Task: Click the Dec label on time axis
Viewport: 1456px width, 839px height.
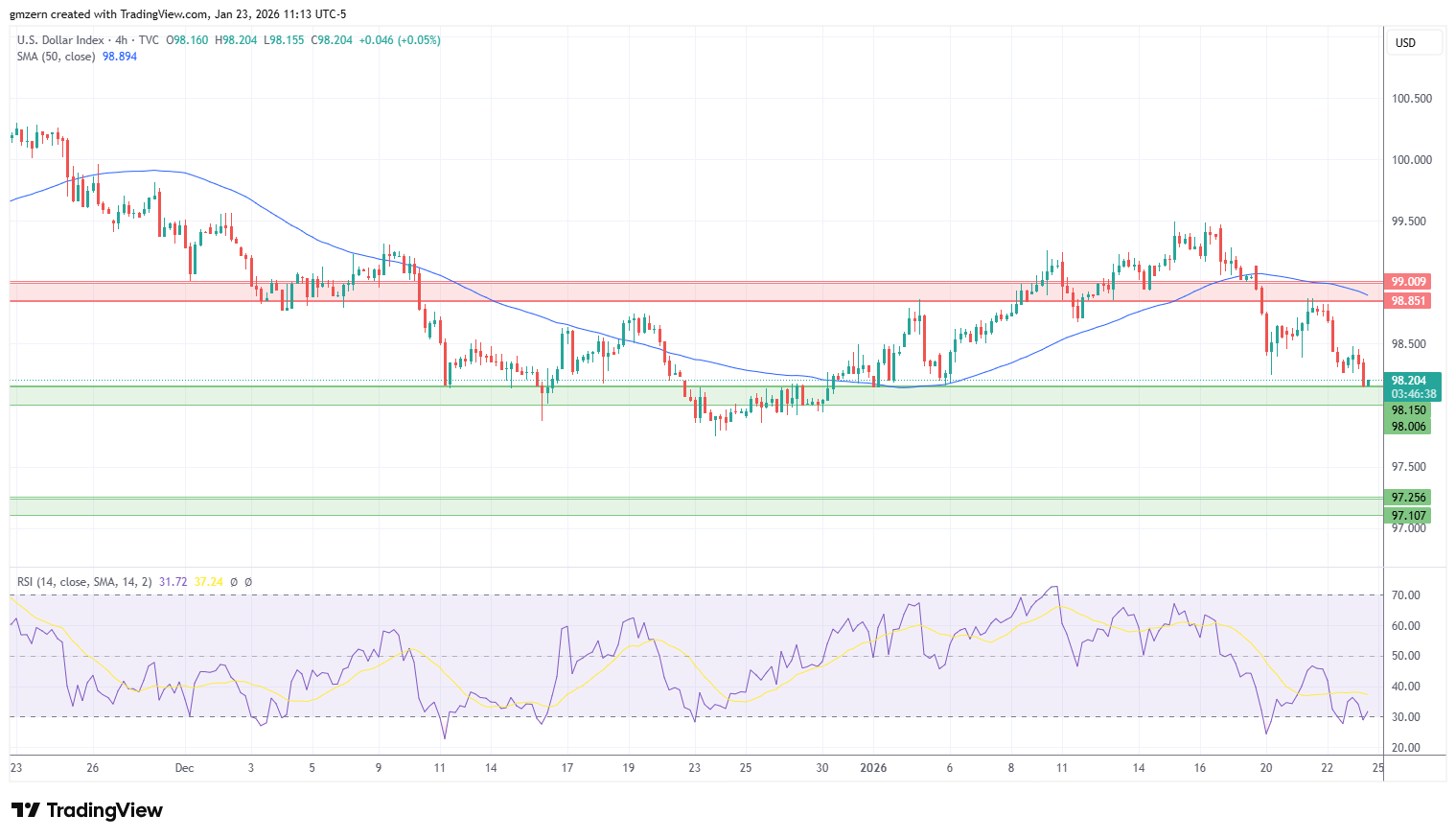Action: click(x=185, y=768)
